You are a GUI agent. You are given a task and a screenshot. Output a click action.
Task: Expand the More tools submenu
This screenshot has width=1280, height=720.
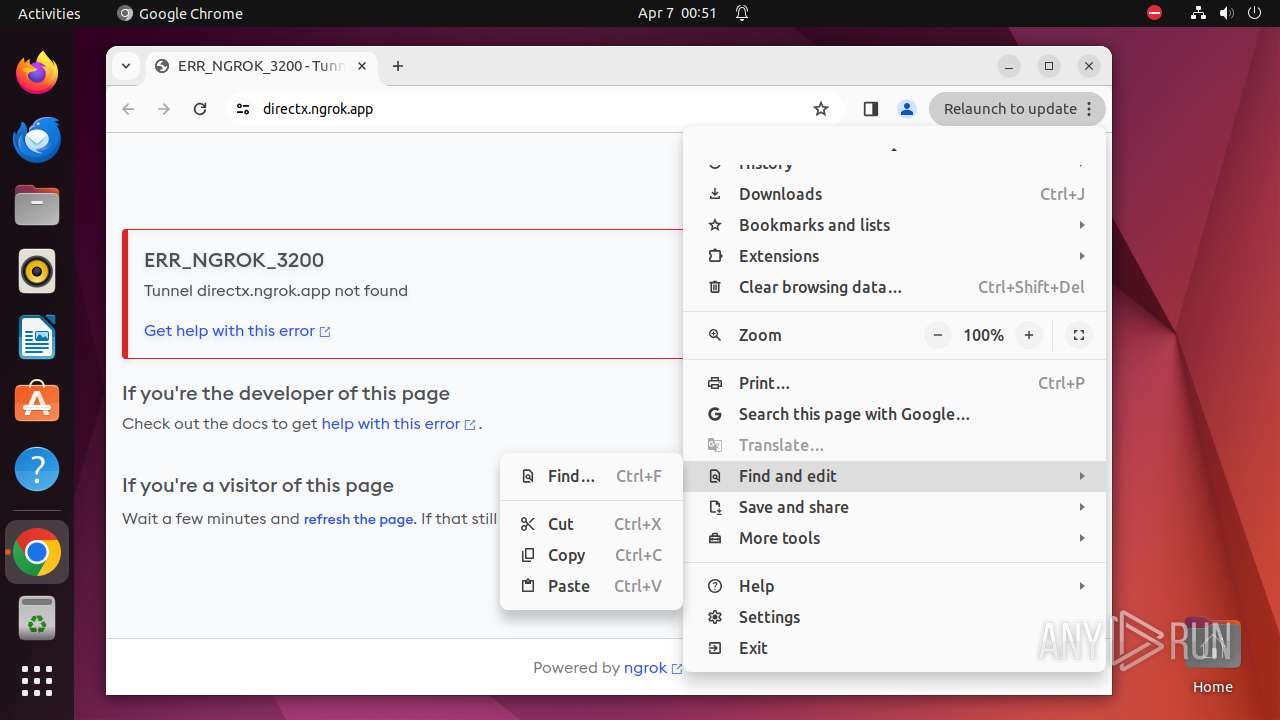click(895, 538)
